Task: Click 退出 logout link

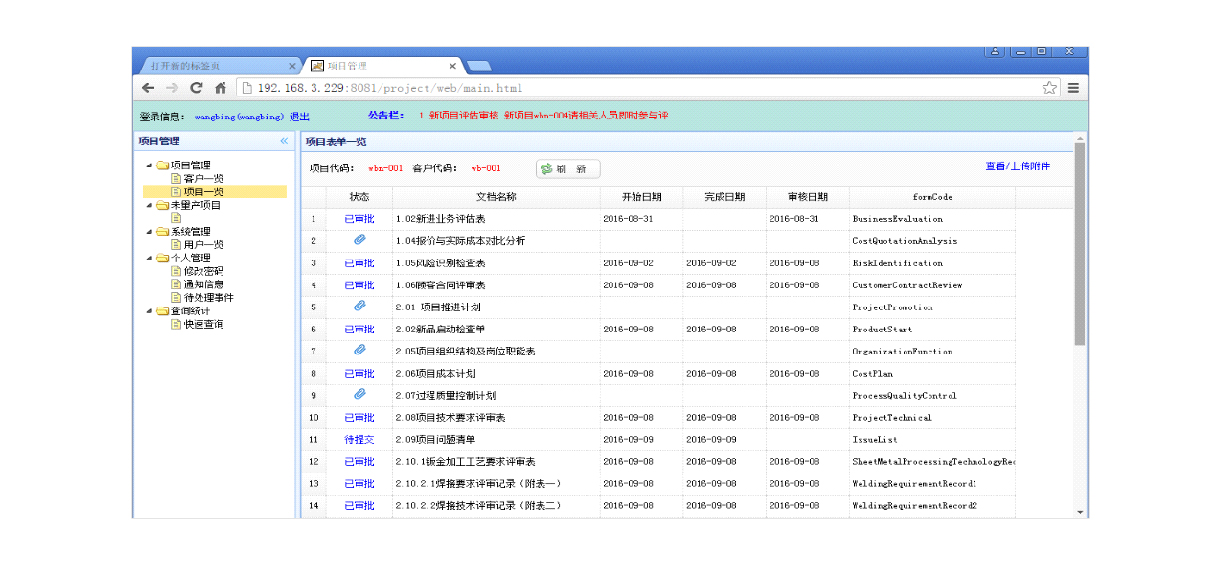Action: point(299,116)
